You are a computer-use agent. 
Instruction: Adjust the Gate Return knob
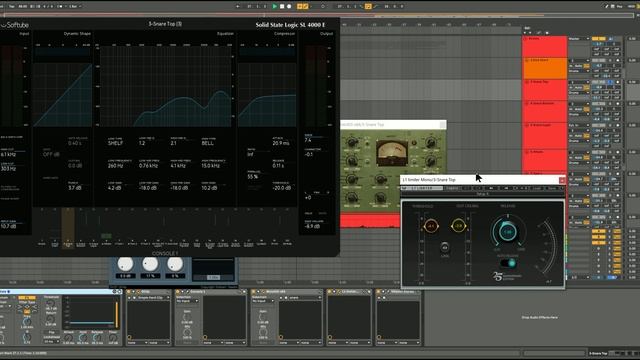[50, 319]
